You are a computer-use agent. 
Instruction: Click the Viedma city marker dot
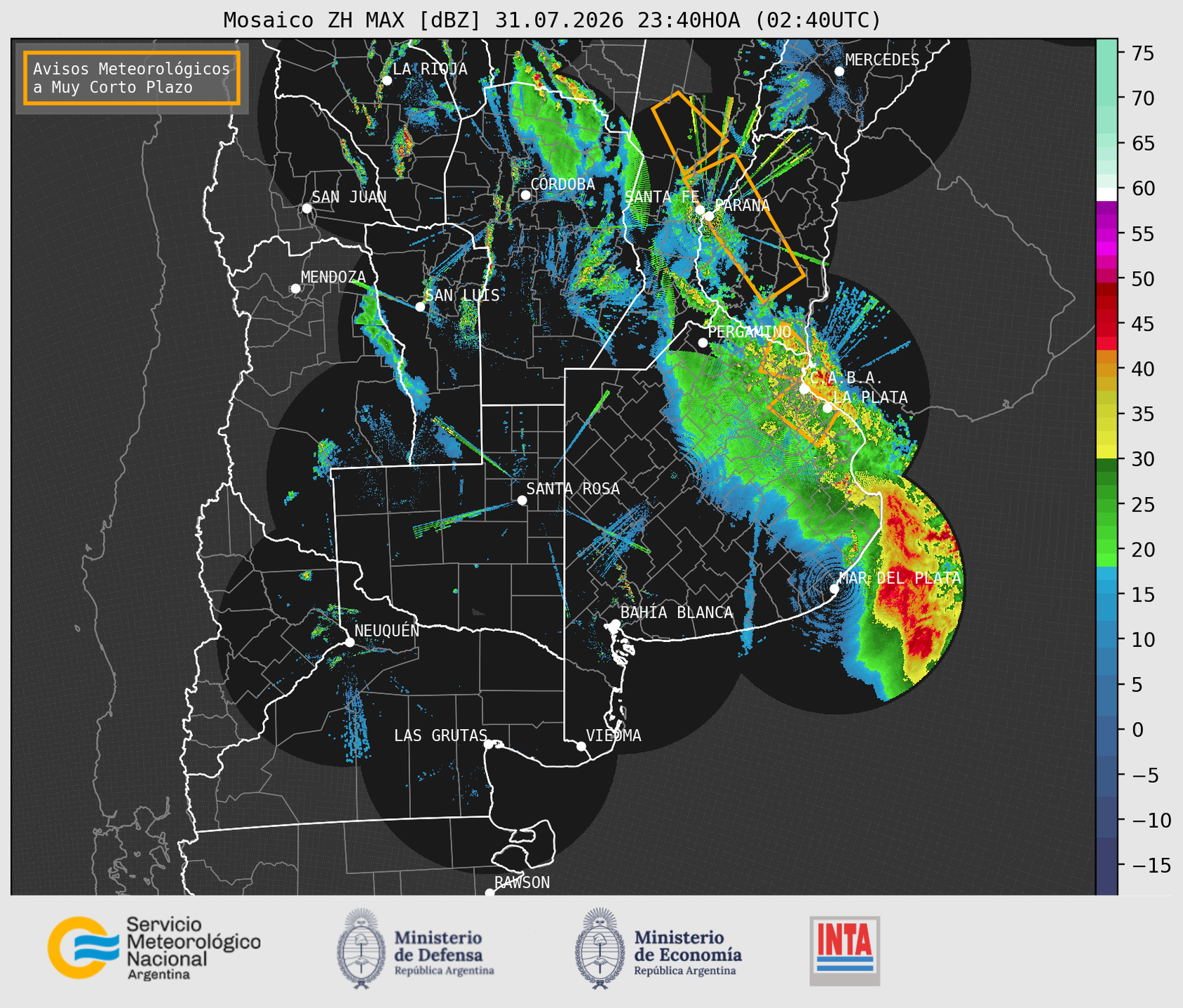[x=581, y=746]
